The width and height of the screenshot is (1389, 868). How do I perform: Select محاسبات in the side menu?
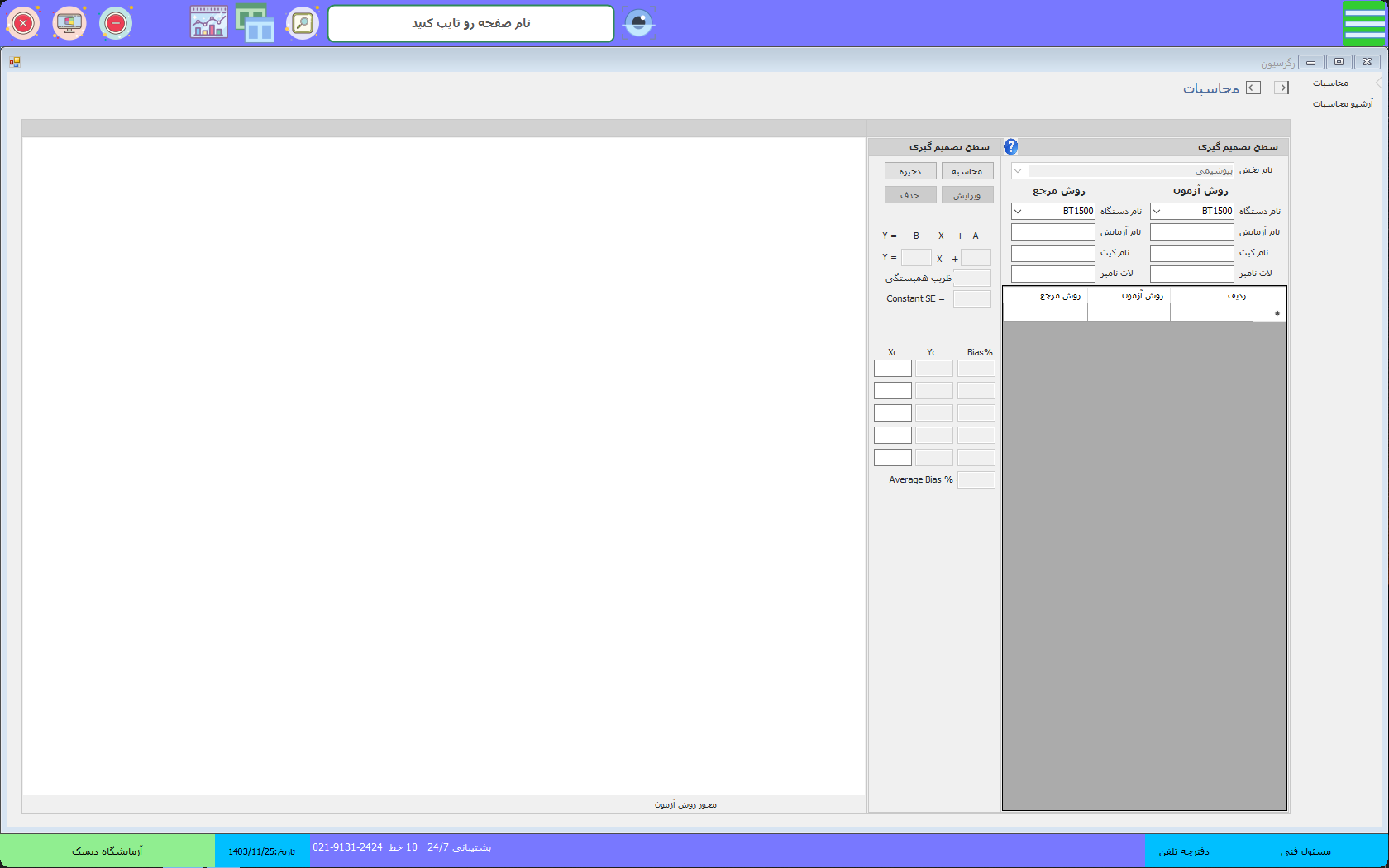(1330, 83)
